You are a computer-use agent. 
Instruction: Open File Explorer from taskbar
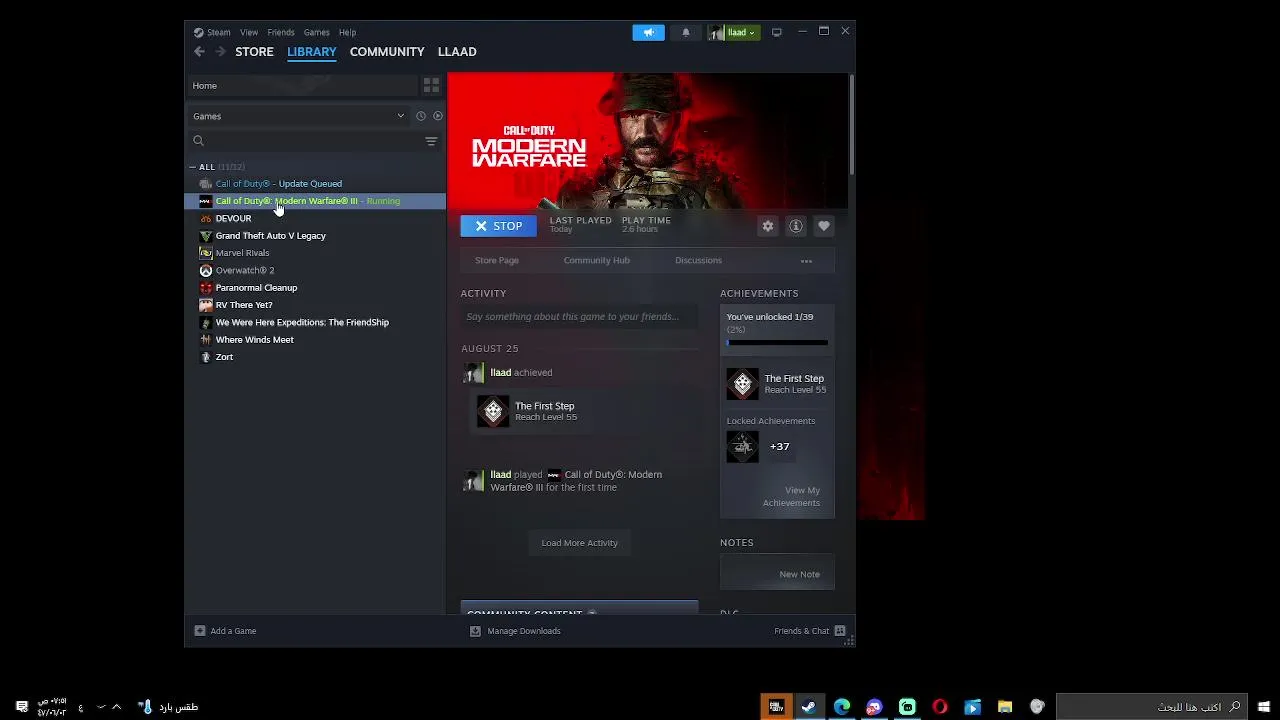pos(1005,707)
